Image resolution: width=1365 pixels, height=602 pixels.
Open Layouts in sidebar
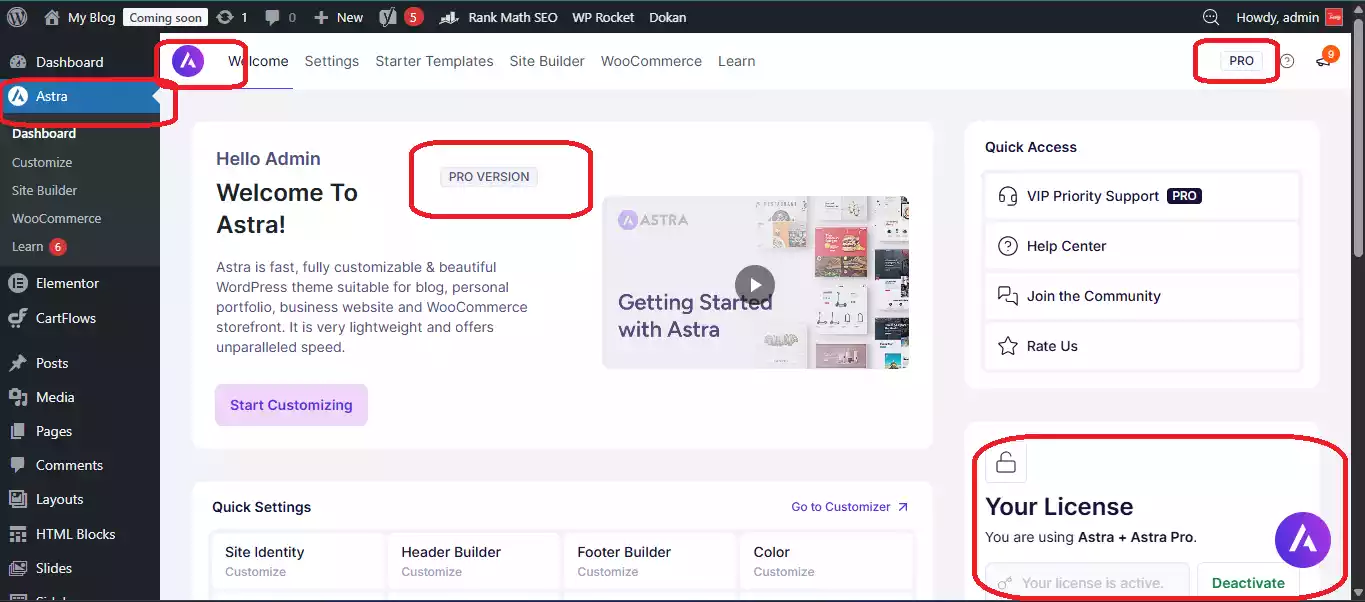pyautogui.click(x=80, y=499)
